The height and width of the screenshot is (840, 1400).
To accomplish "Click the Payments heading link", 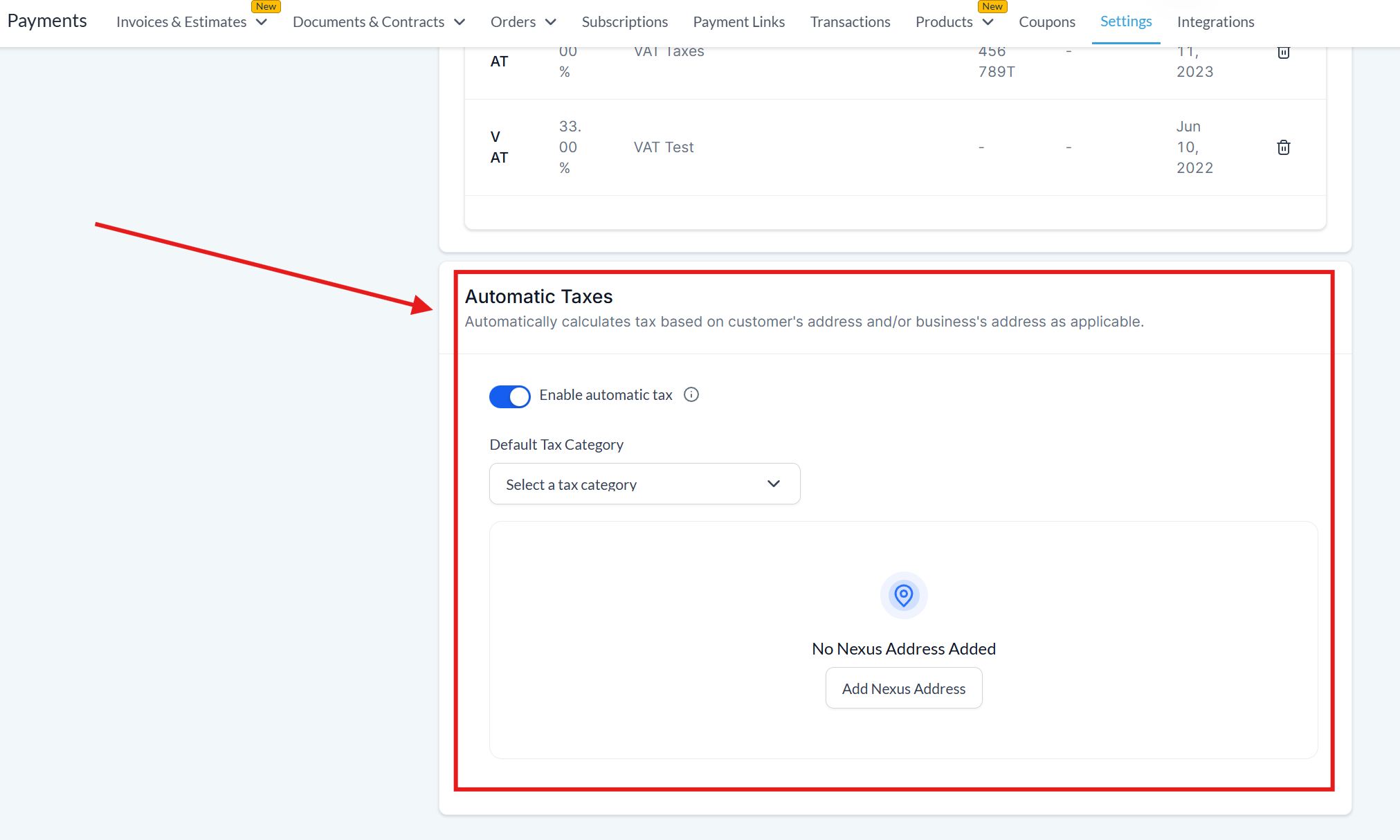I will [47, 21].
